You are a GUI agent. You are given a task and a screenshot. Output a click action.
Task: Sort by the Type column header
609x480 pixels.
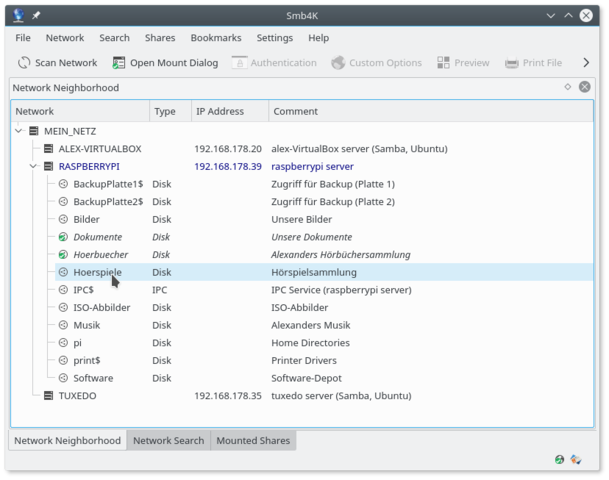[171, 111]
